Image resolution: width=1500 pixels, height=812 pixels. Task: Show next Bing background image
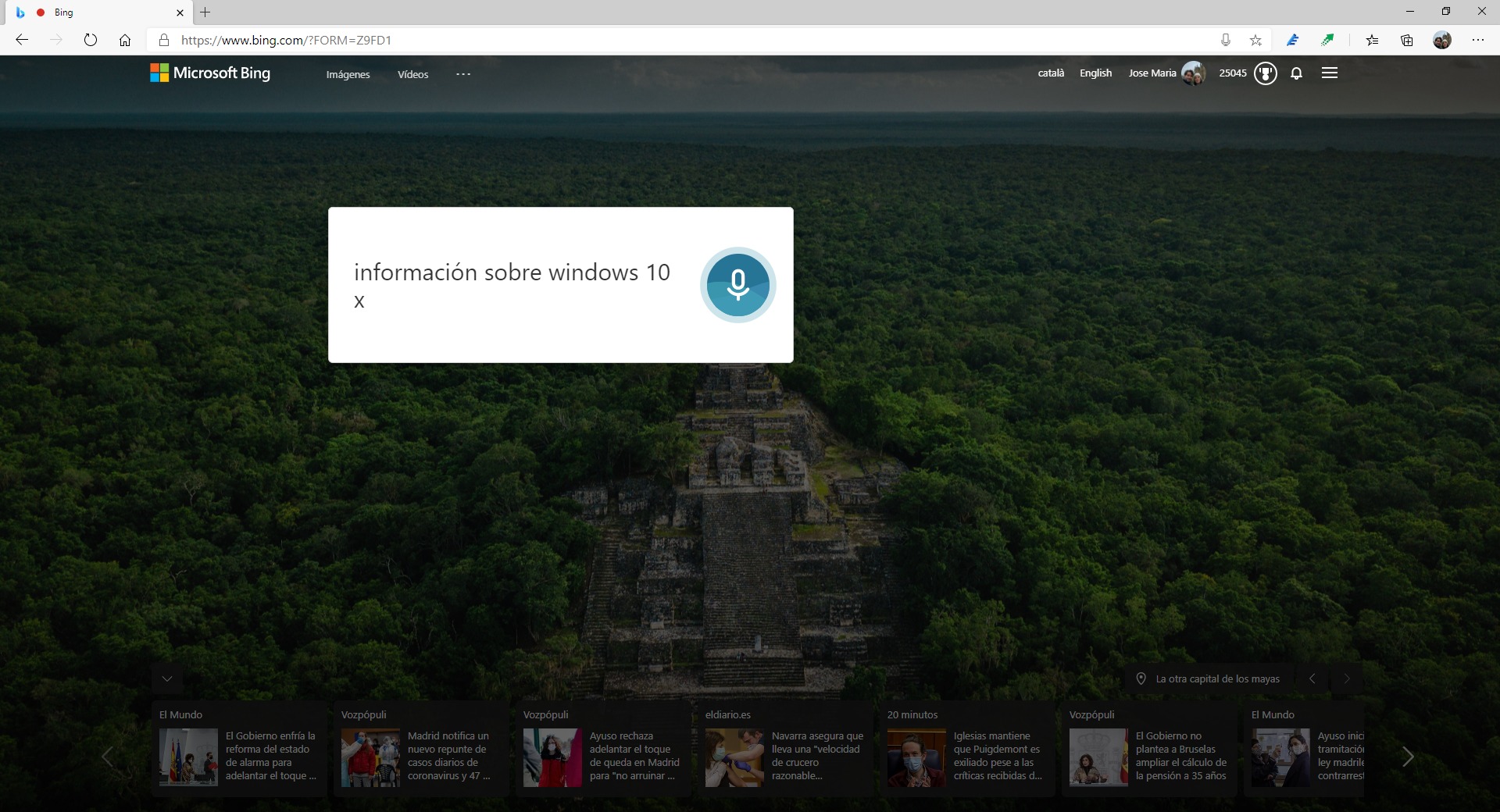[1347, 678]
